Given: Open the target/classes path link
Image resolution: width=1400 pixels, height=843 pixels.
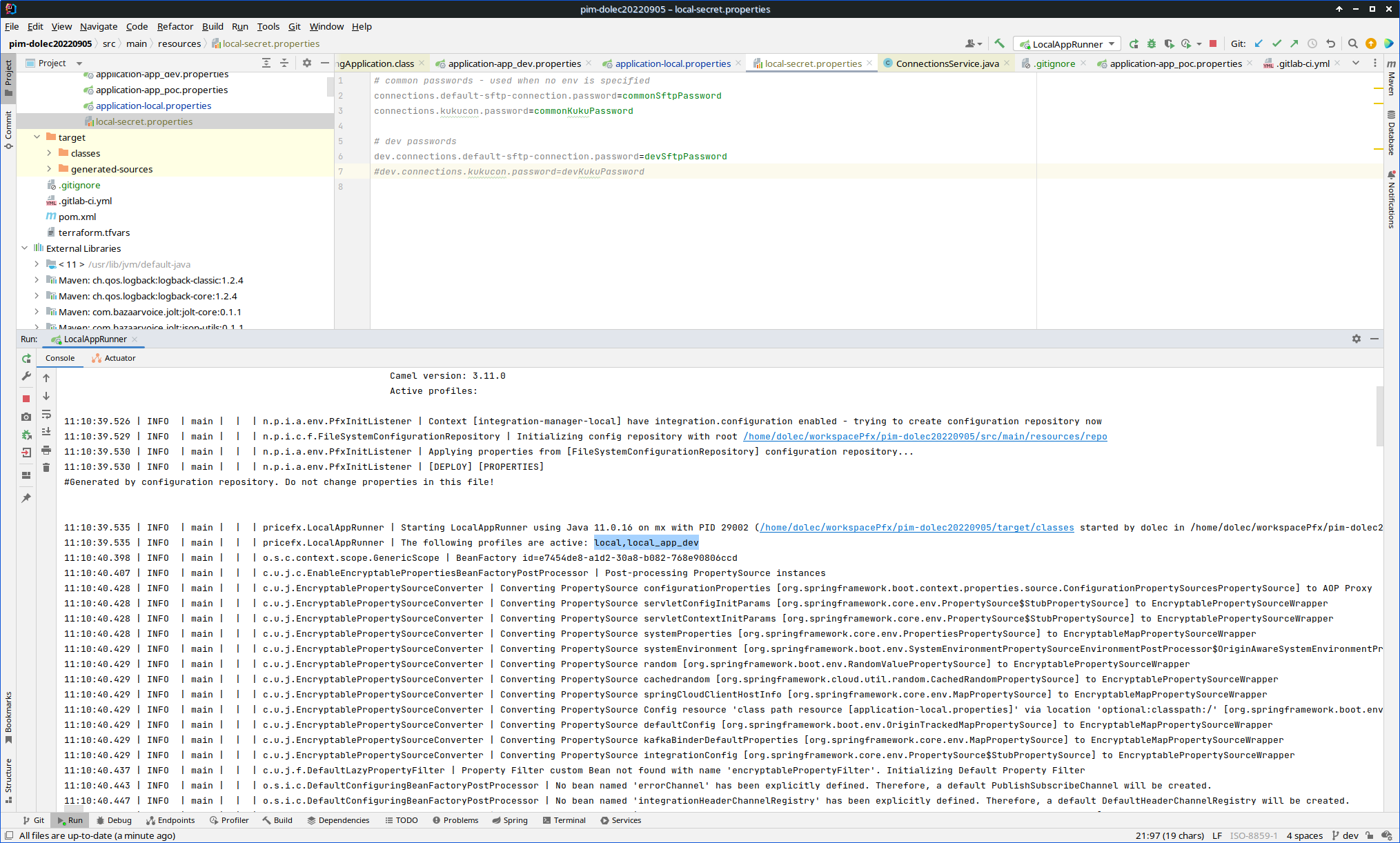Looking at the screenshot, I should point(916,528).
